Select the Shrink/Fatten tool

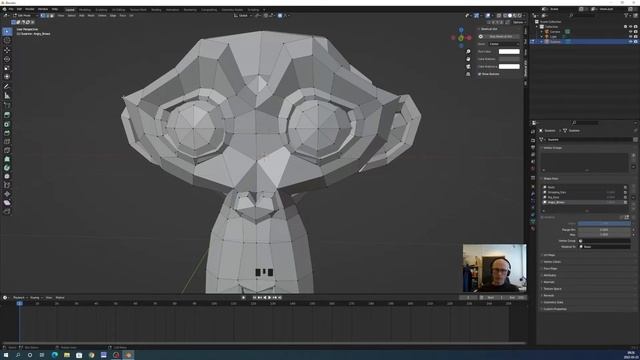[x=7, y=194]
